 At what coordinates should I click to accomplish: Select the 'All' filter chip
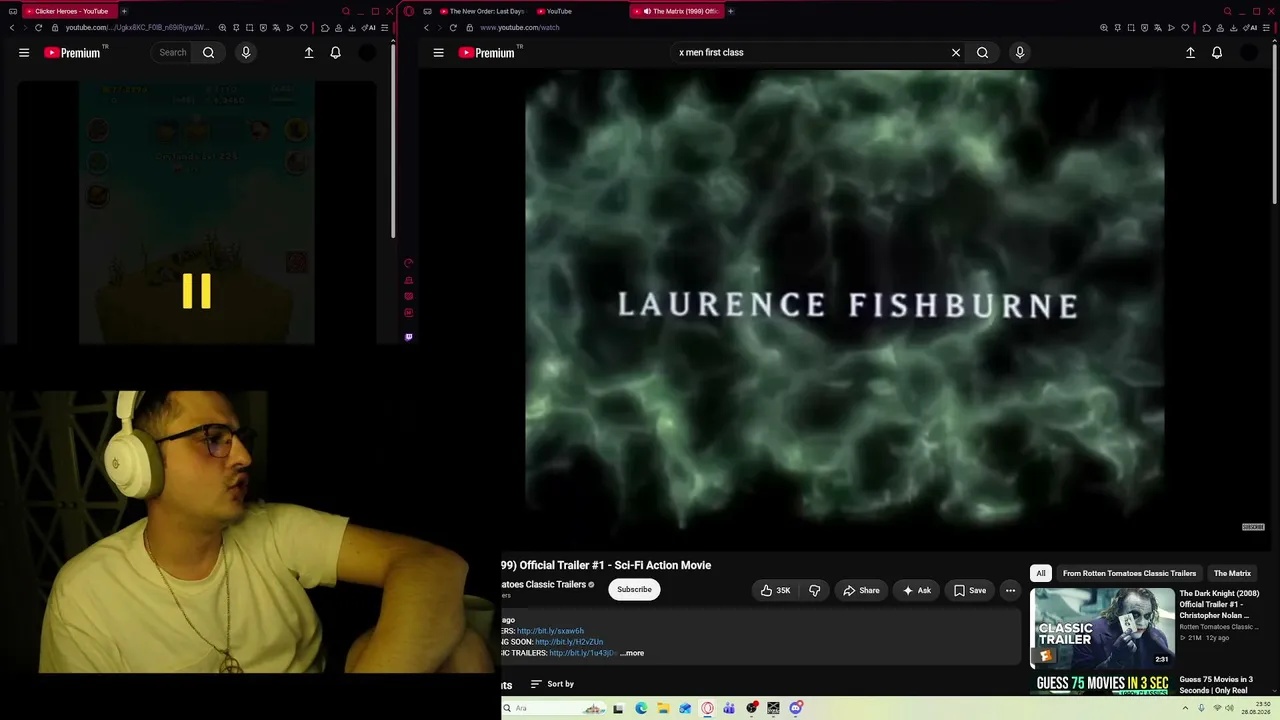point(1041,573)
